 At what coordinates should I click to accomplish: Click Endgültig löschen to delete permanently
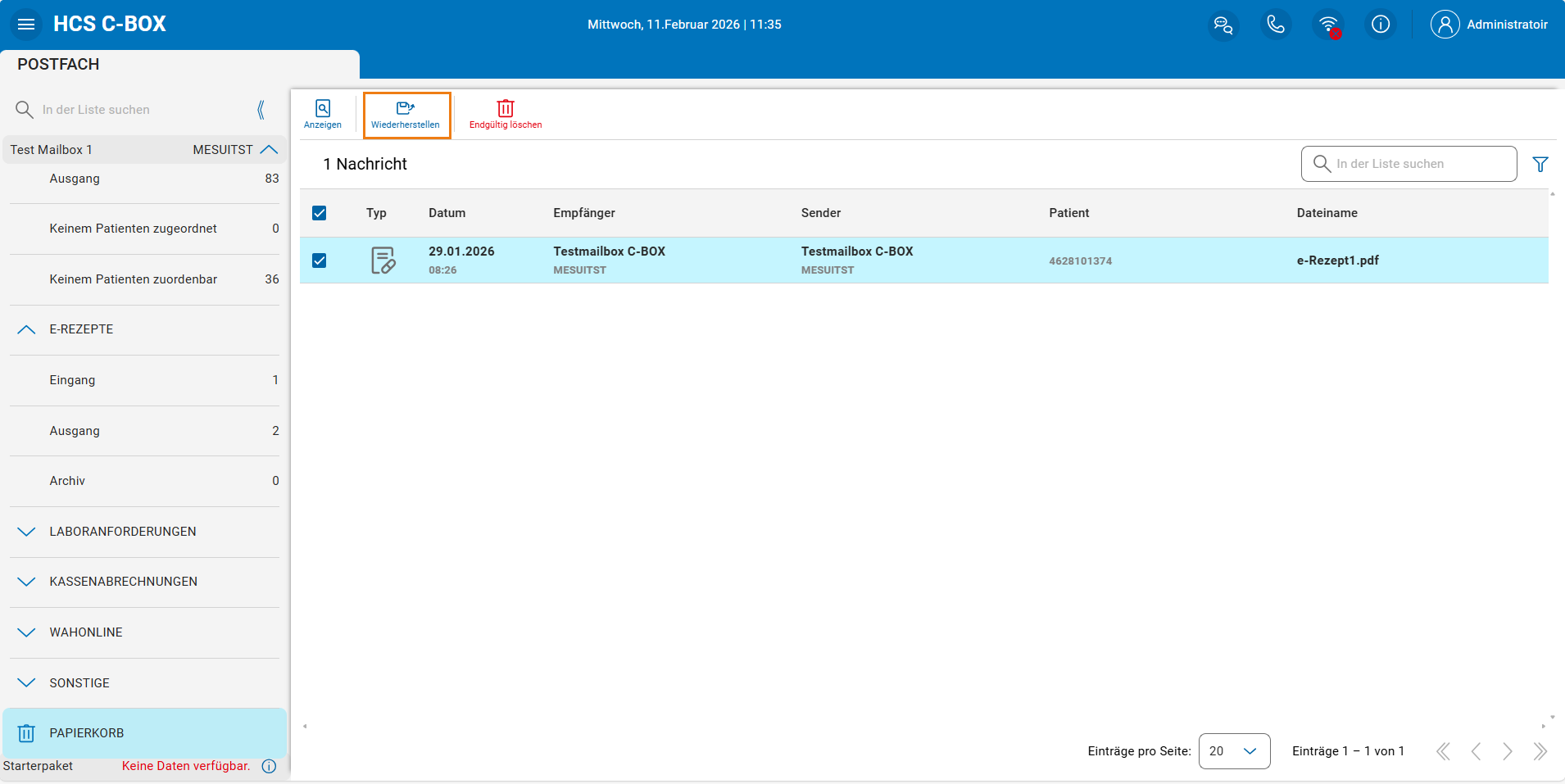point(506,115)
